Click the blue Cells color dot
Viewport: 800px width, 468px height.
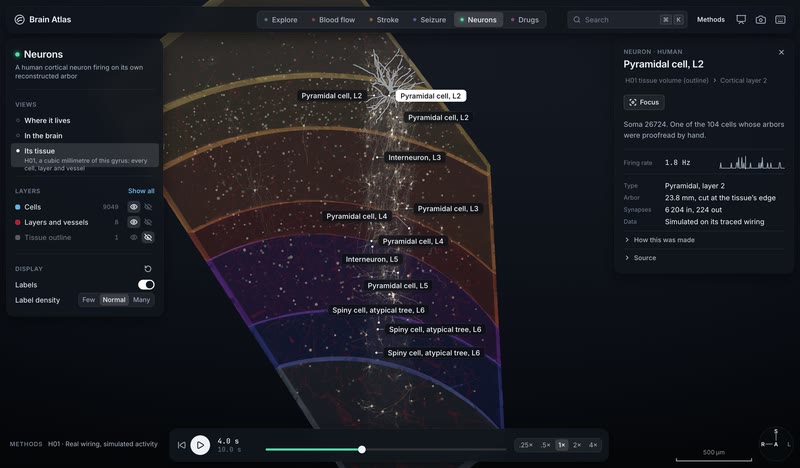[x=18, y=207]
